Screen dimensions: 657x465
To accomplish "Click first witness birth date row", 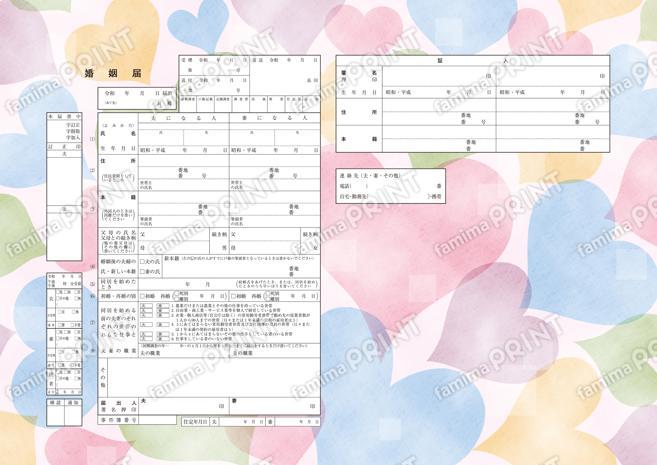I will click(439, 92).
